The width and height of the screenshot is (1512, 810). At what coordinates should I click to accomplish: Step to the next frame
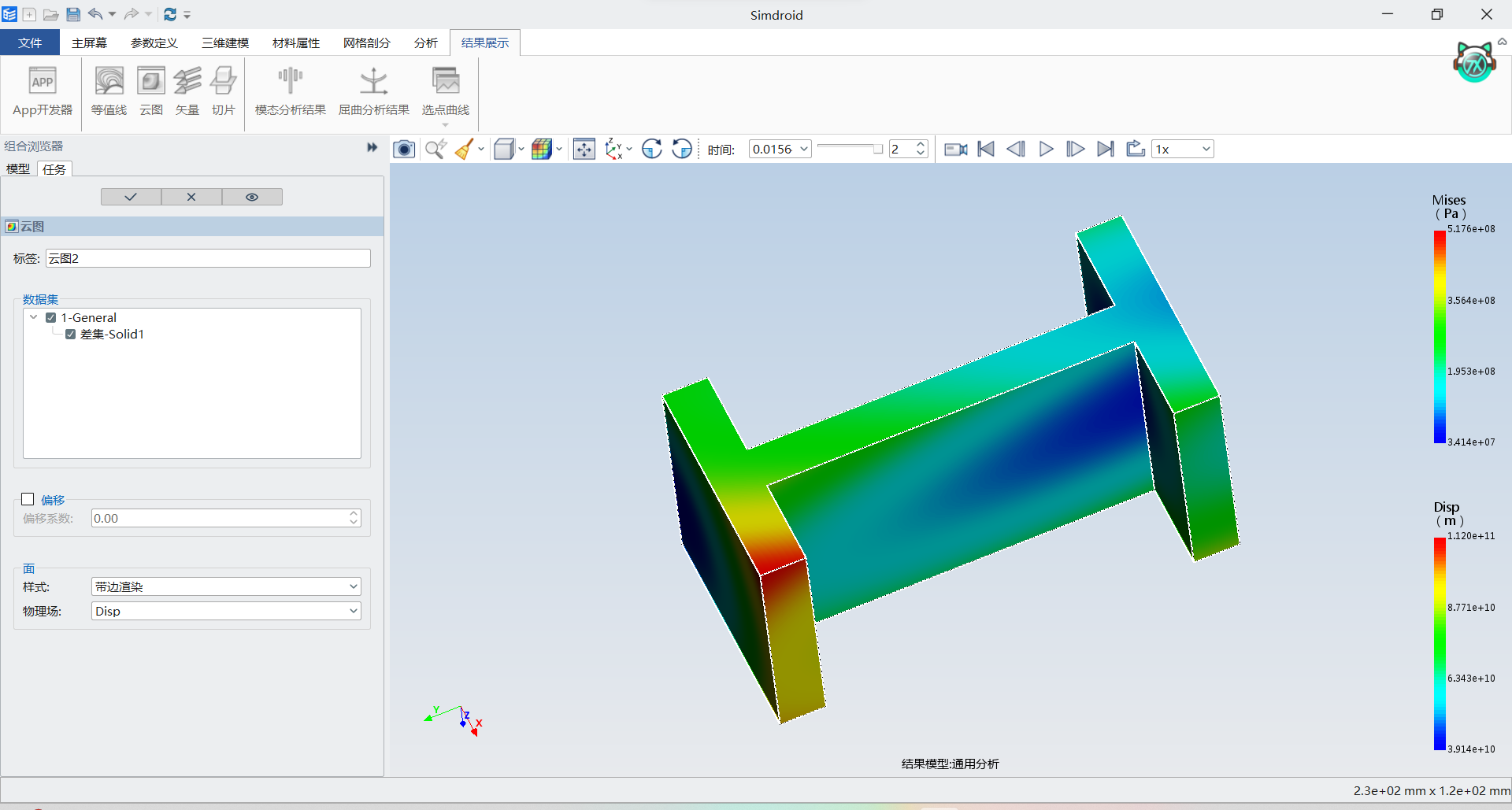pos(1075,149)
